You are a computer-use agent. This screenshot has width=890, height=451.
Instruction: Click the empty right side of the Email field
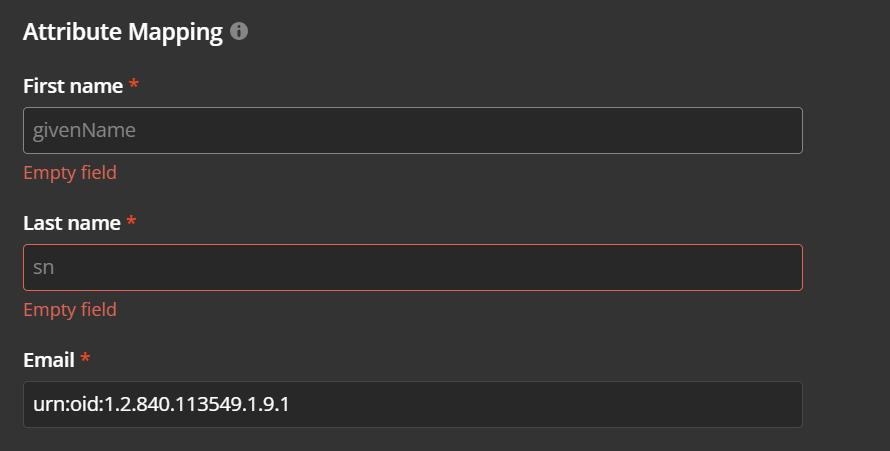[650, 404]
